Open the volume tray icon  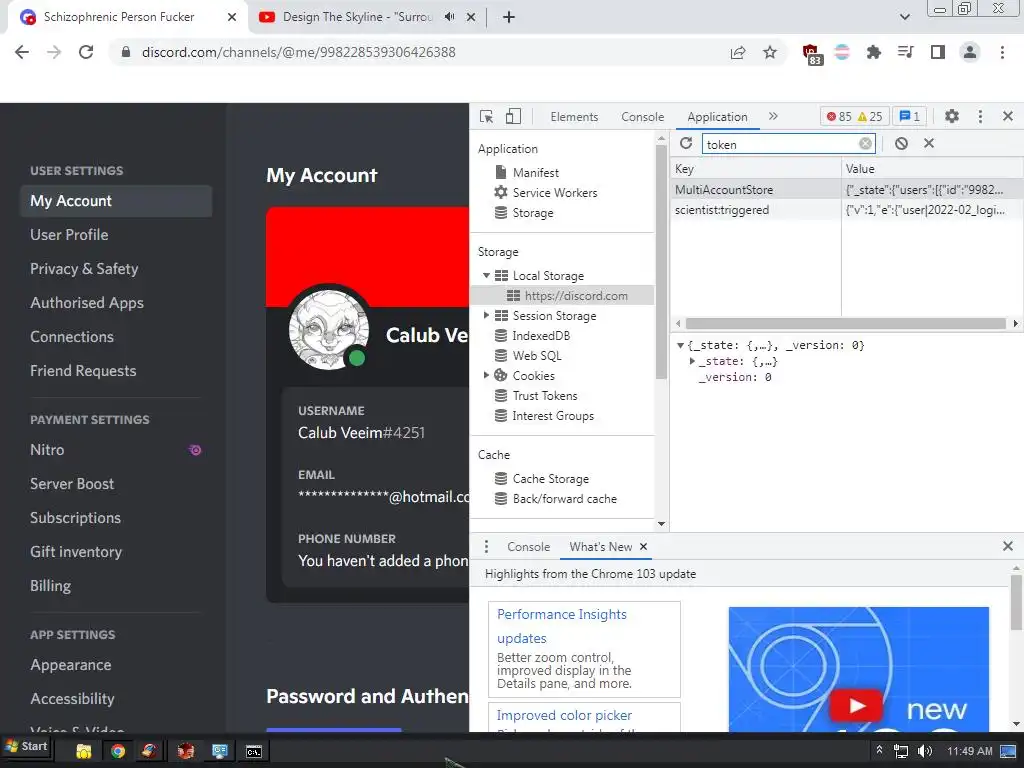click(x=925, y=751)
